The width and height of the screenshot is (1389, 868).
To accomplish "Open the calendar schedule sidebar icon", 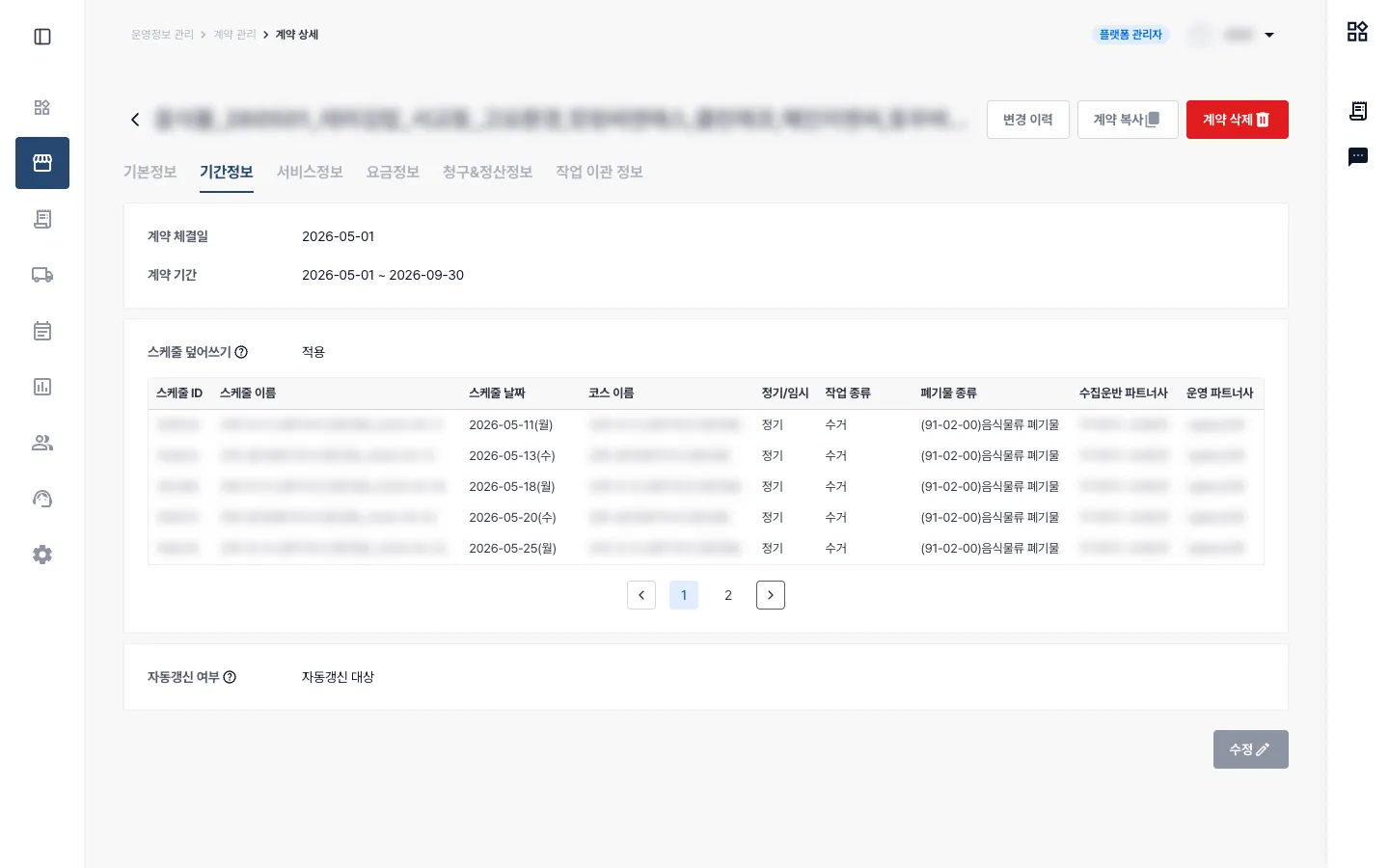I will point(42,331).
